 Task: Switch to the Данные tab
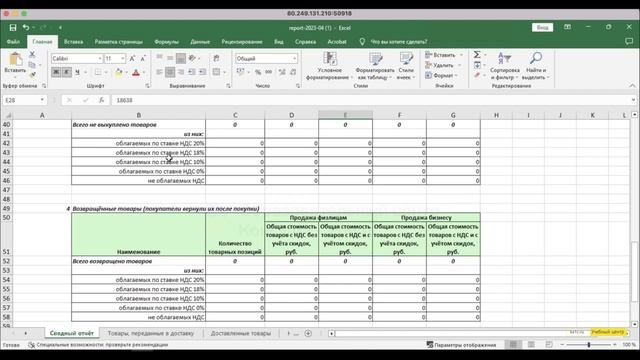(200, 42)
